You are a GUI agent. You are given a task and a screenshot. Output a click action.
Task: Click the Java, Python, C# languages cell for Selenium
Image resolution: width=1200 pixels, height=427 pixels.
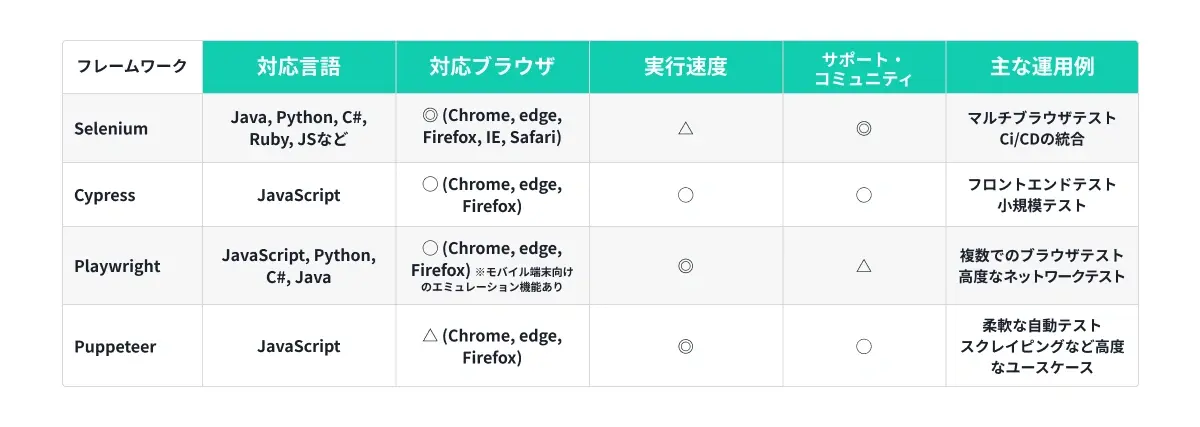point(299,128)
